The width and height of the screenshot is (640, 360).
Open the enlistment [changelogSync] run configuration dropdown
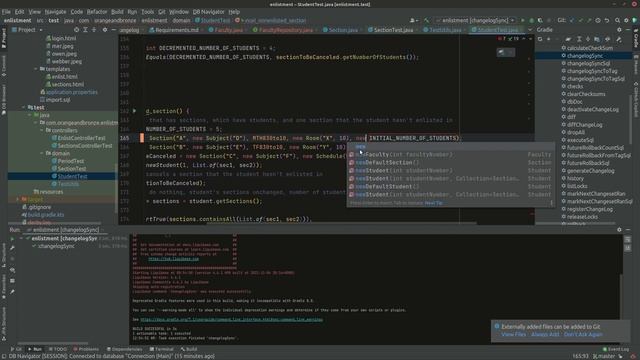(475, 20)
